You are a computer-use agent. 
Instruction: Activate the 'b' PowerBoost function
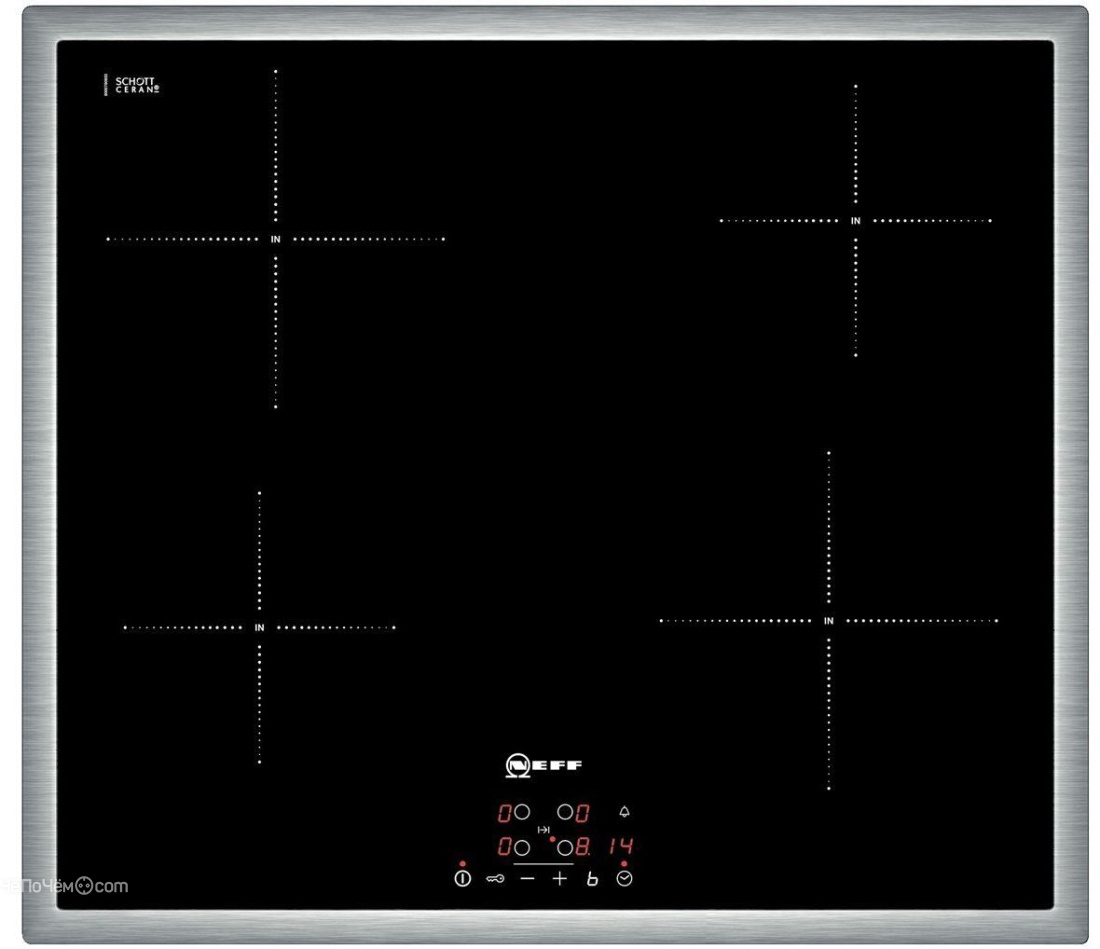[x=592, y=878]
